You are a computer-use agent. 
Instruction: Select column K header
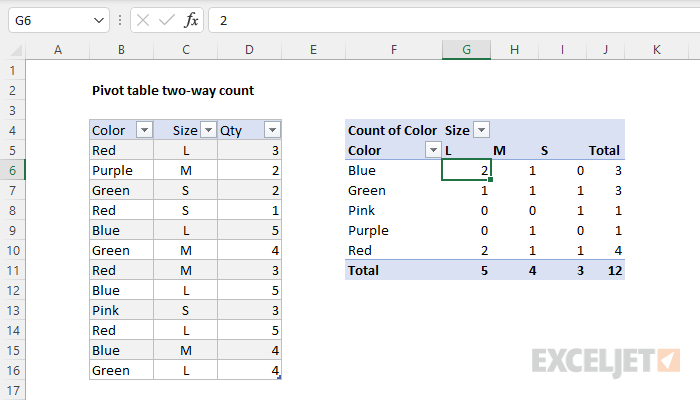coord(657,50)
